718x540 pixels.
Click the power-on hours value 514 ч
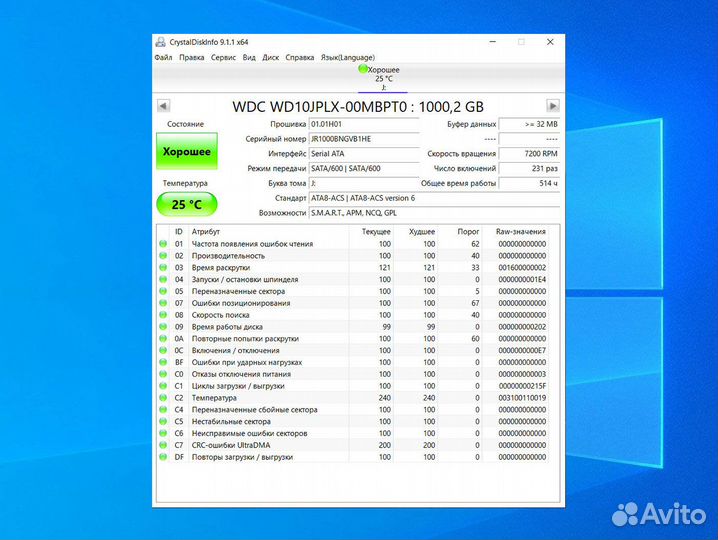point(529,183)
